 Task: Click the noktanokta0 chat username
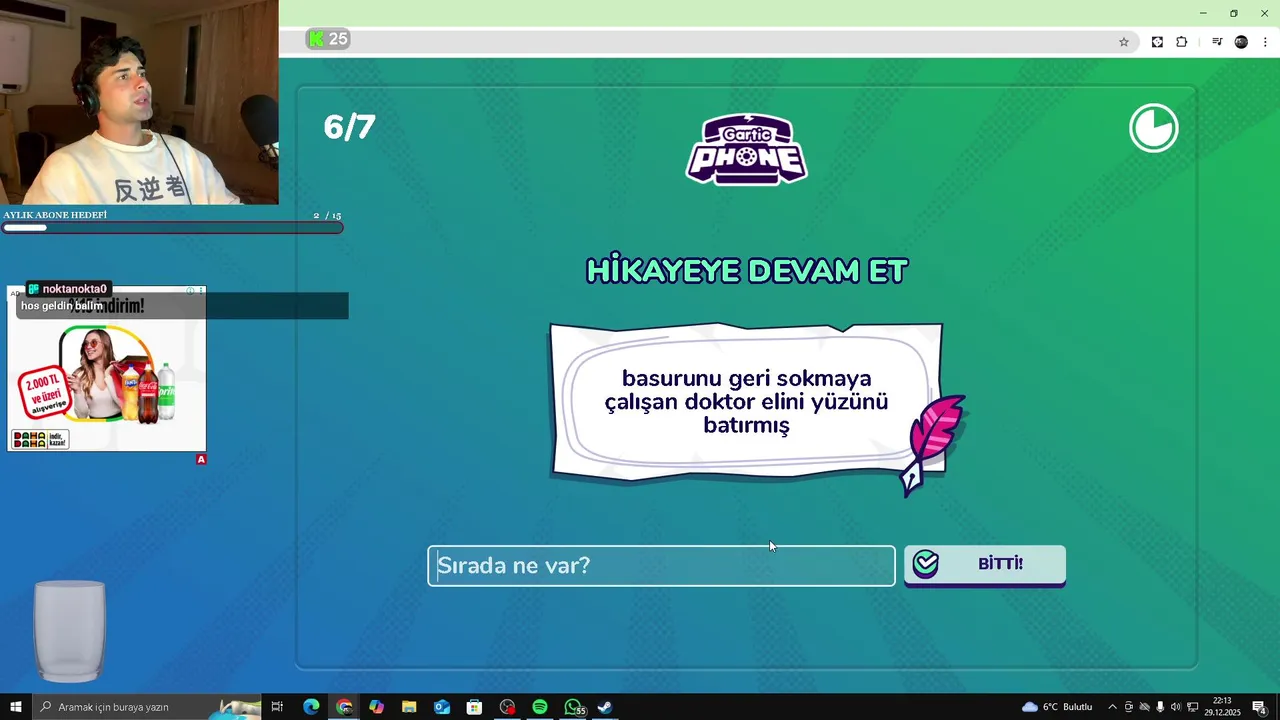tap(74, 289)
